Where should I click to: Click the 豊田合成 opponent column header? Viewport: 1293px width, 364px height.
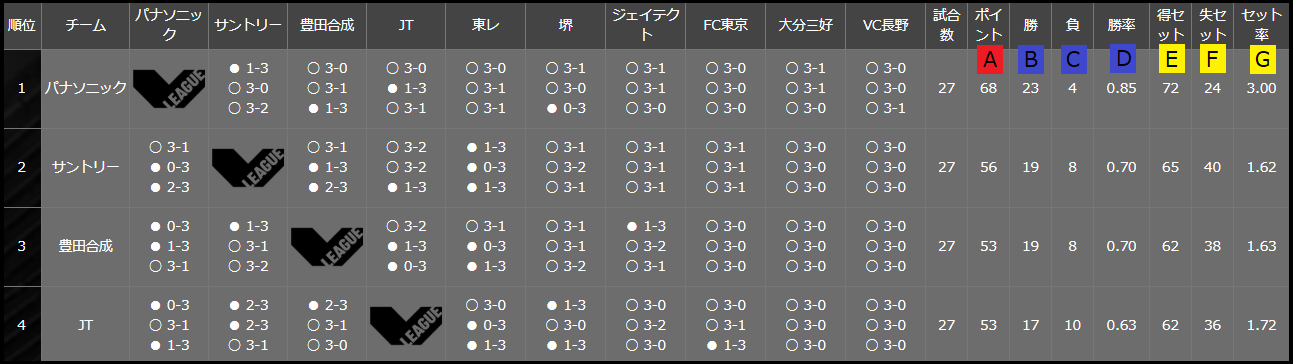[327, 26]
